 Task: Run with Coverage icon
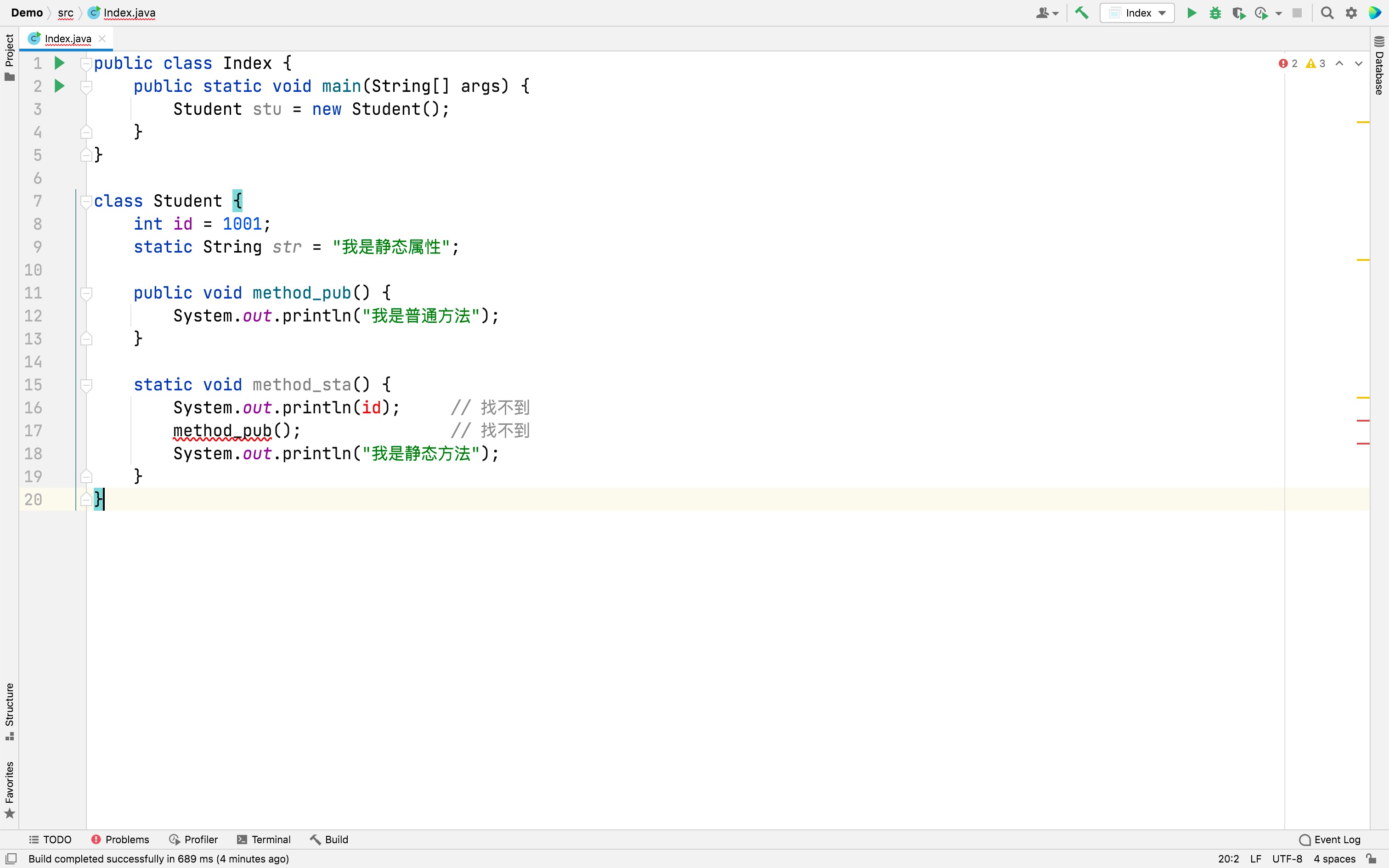click(x=1238, y=13)
